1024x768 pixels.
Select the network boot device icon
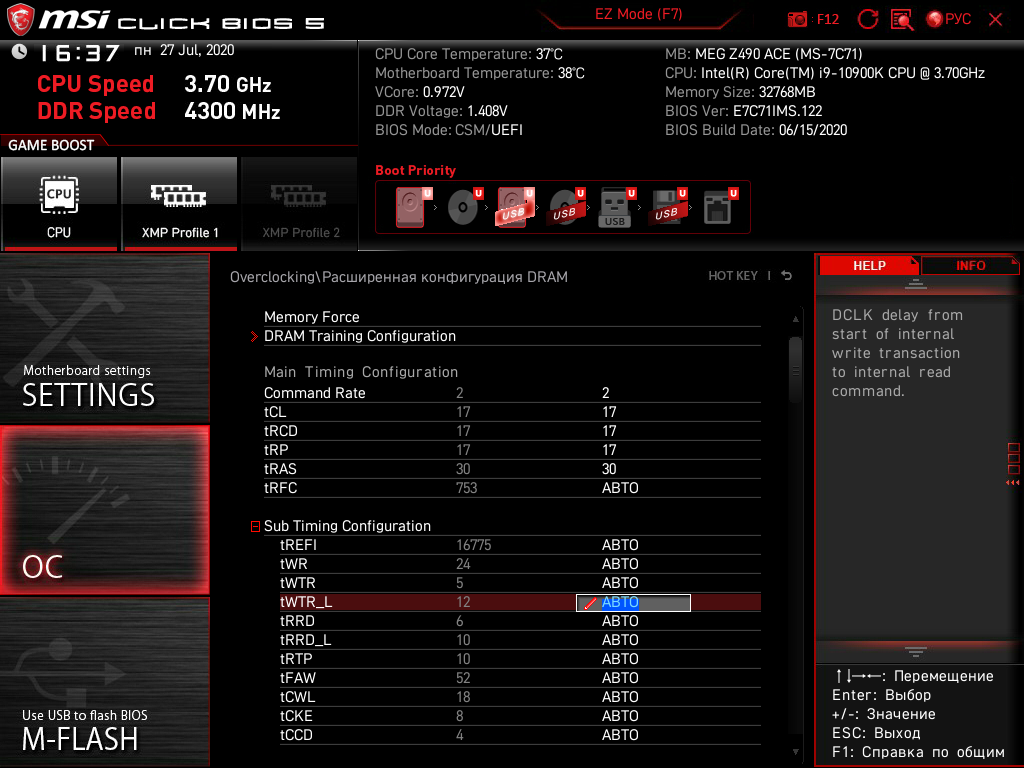pos(720,207)
